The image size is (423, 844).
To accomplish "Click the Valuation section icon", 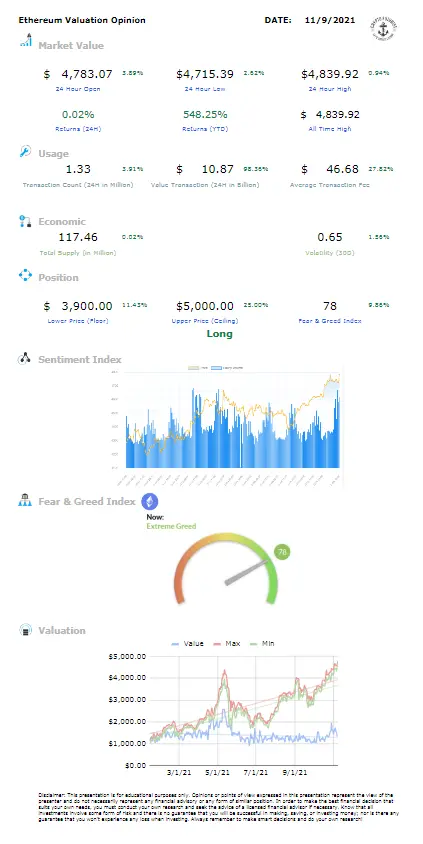I will coord(25,630).
